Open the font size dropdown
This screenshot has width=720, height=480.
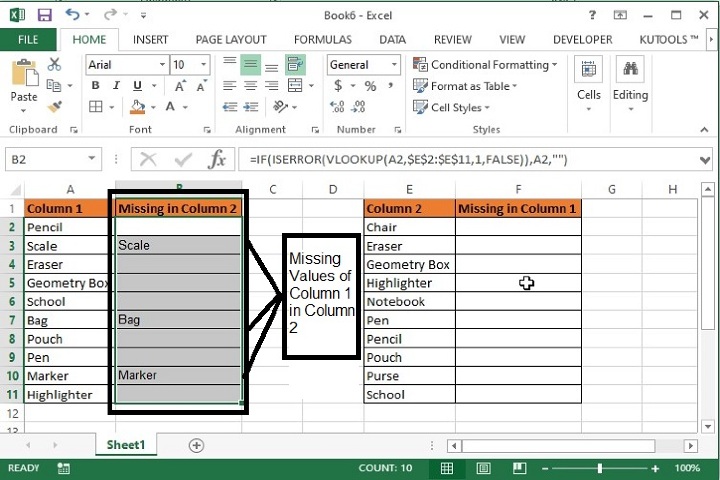(203, 64)
